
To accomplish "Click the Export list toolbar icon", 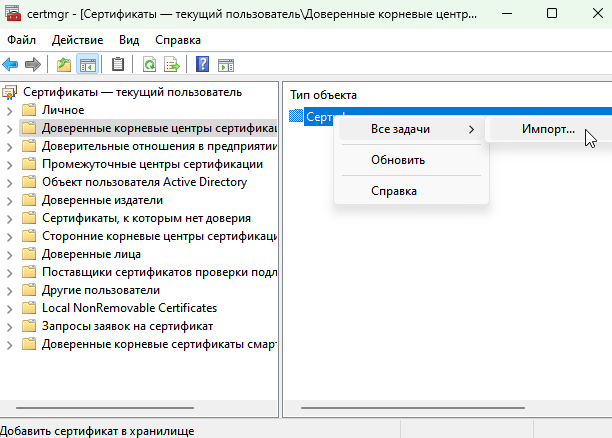I will pyautogui.click(x=171, y=65).
